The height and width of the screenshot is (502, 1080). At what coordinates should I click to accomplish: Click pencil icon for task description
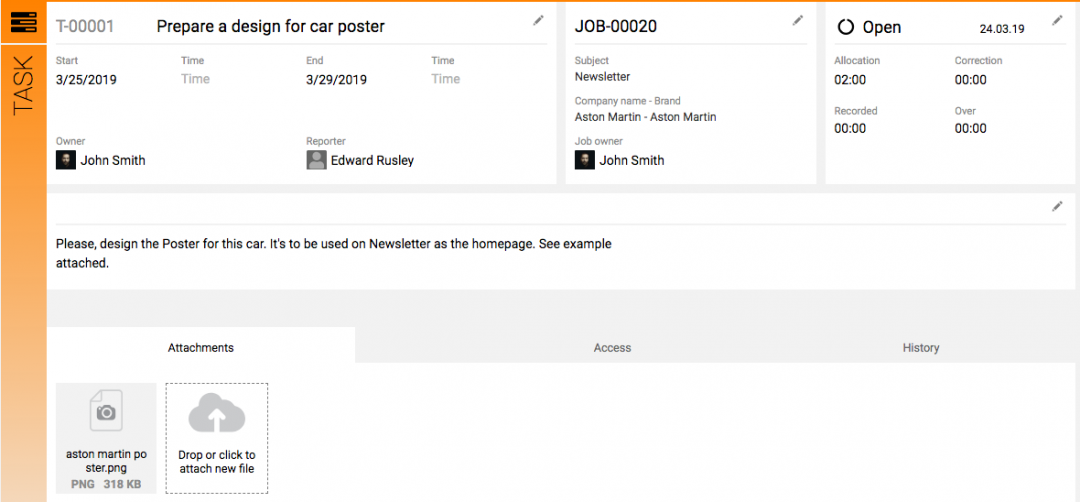point(1057,207)
